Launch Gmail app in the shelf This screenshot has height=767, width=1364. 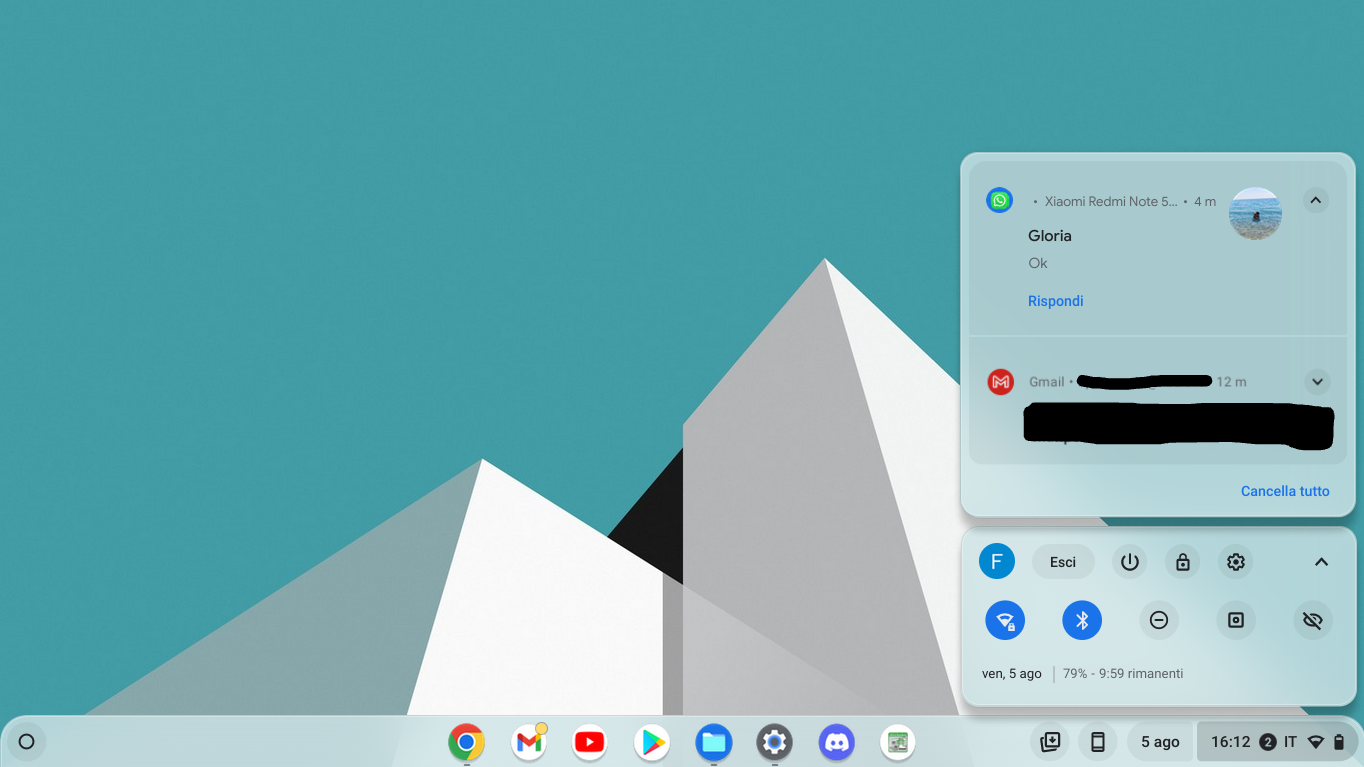[x=528, y=742]
